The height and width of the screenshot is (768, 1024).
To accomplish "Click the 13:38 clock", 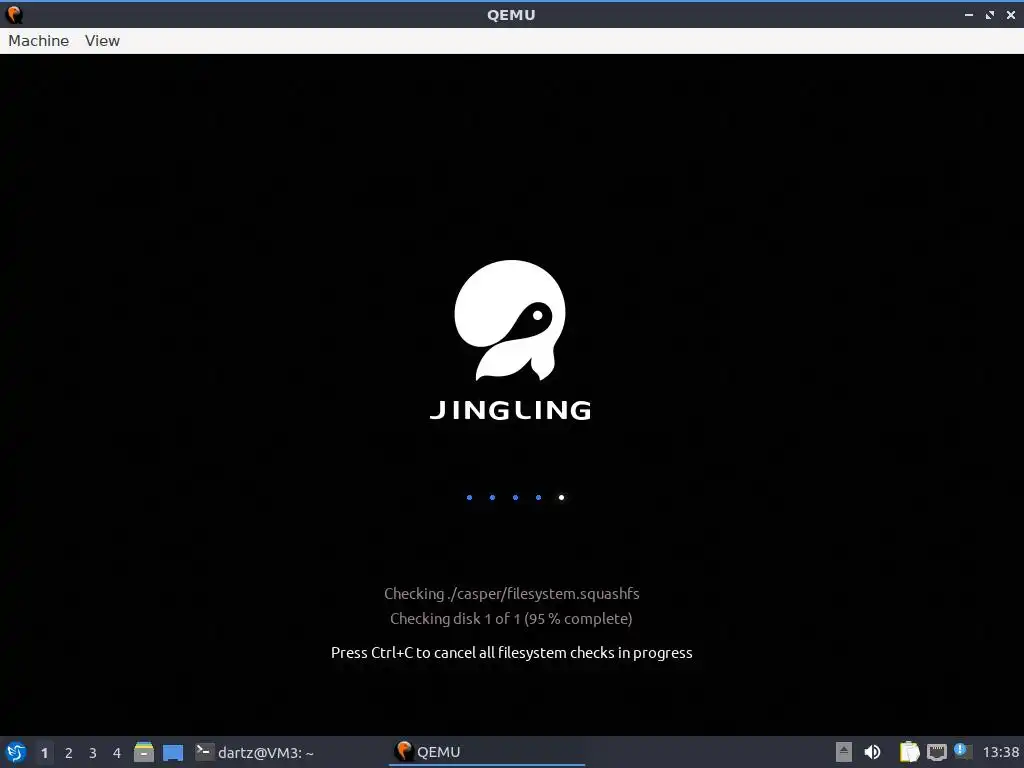I will click(x=1000, y=752).
